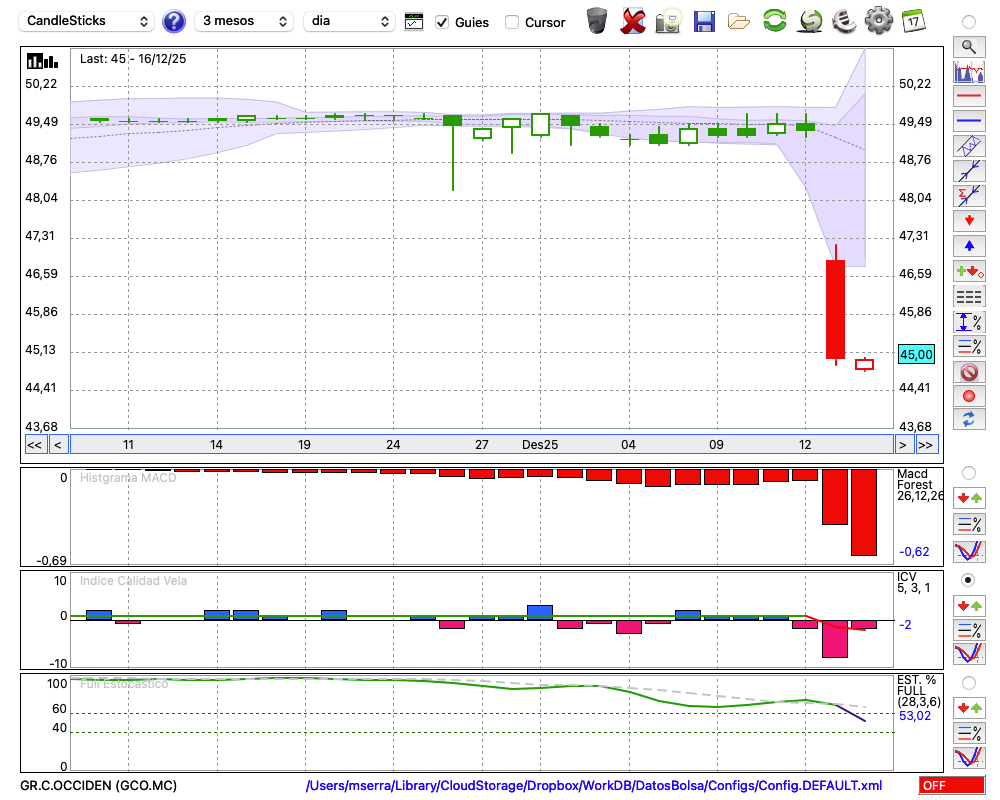This screenshot has width=1000, height=800.
Task: Click ICV panel red-green arrows icon
Action: click(969, 605)
